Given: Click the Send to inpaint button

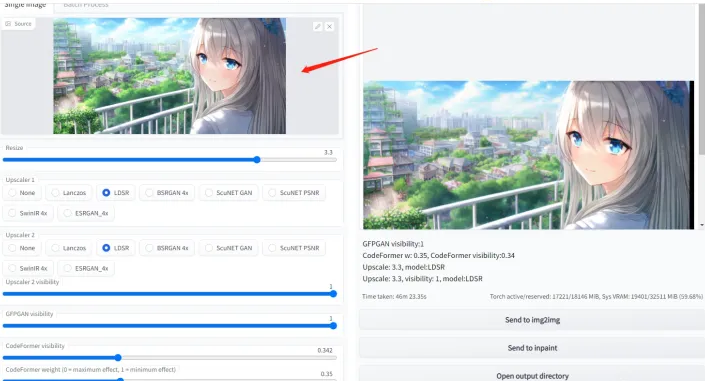Looking at the screenshot, I should pyautogui.click(x=532, y=348).
